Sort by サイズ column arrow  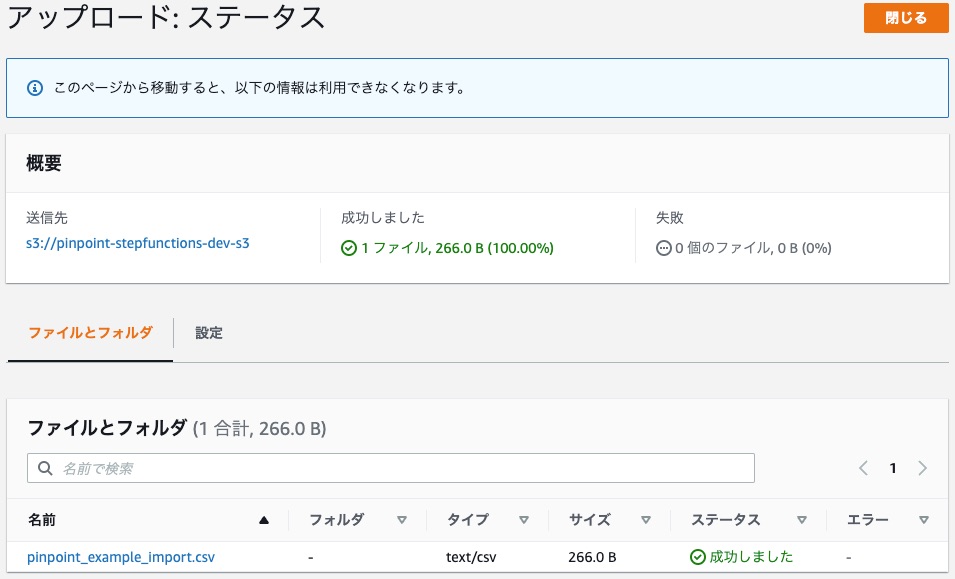pyautogui.click(x=646, y=520)
